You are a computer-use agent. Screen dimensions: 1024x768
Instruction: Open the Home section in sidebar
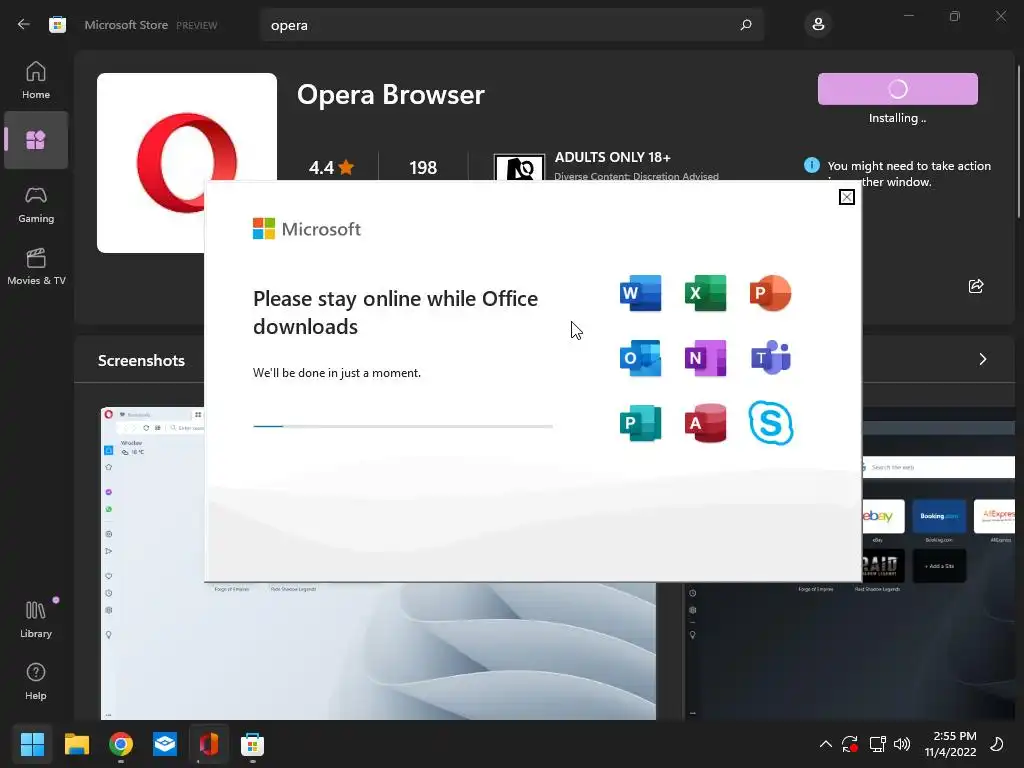click(36, 80)
